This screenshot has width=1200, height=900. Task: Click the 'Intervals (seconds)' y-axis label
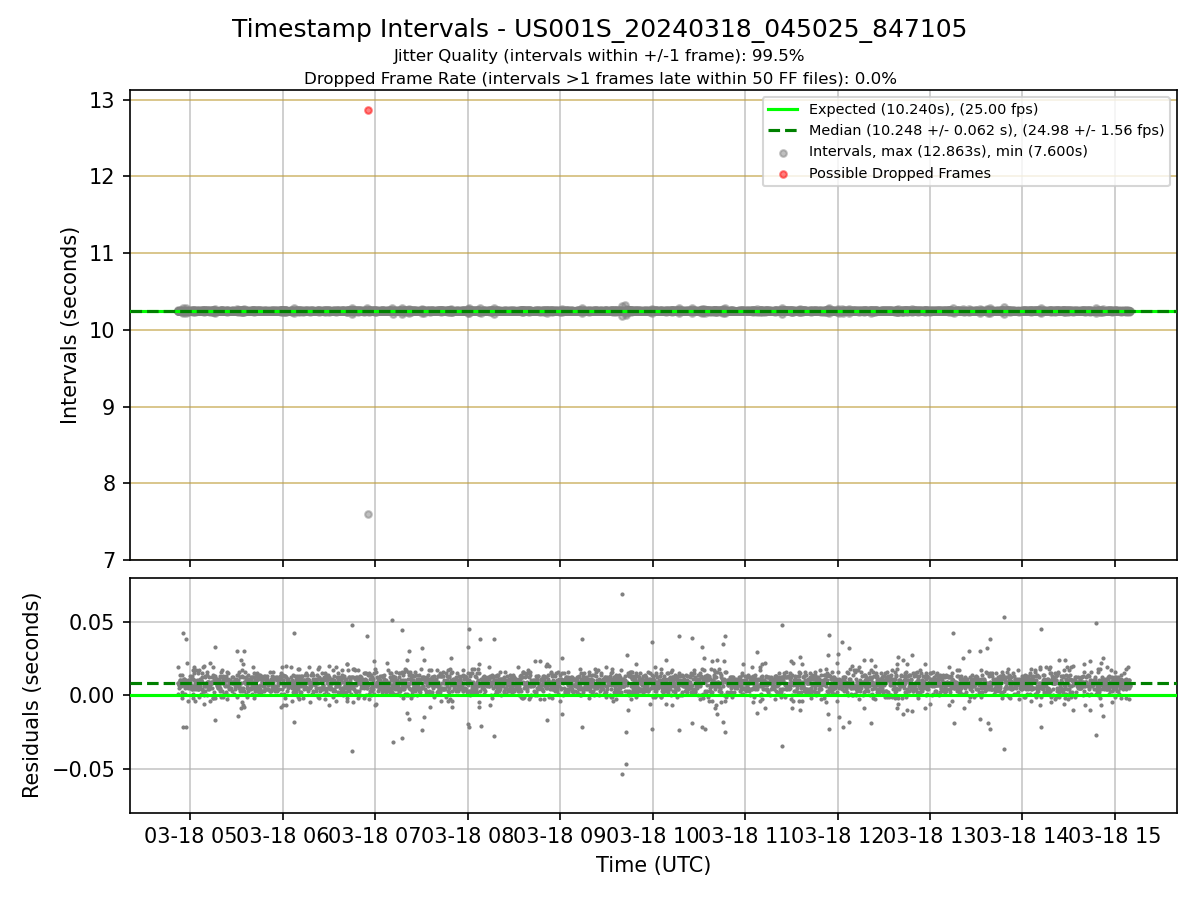(70, 325)
